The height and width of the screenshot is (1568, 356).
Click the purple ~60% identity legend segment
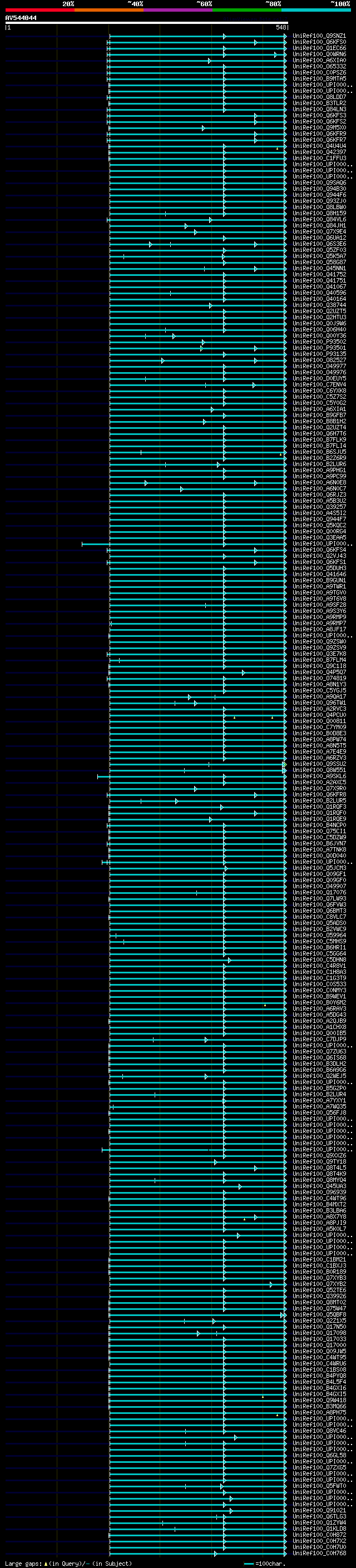pyautogui.click(x=177, y=10)
